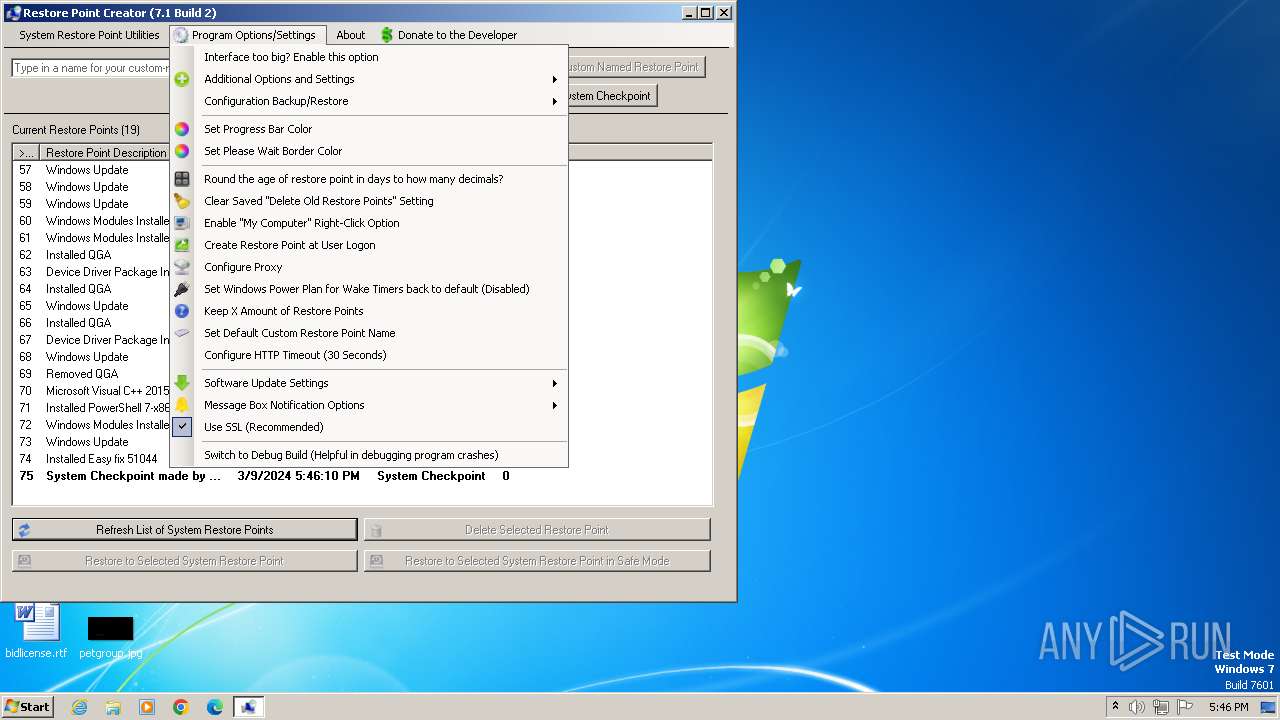Select Set Default Custom Restore Point Name

click(x=369, y=333)
